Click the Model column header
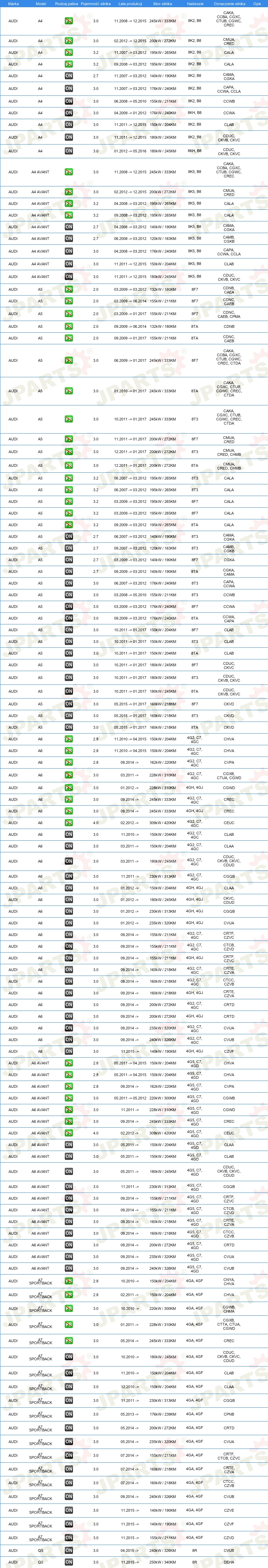Screen dimensions: 268x1568 point(41,4)
